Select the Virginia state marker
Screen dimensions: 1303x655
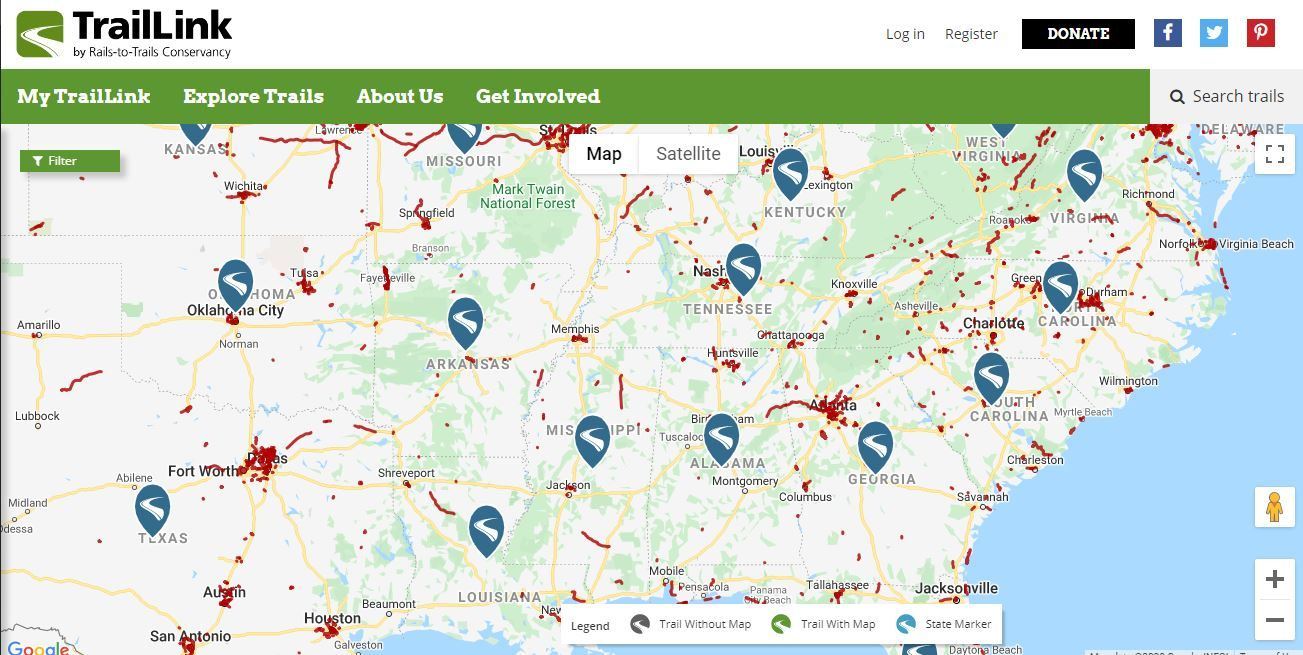pos(1084,175)
